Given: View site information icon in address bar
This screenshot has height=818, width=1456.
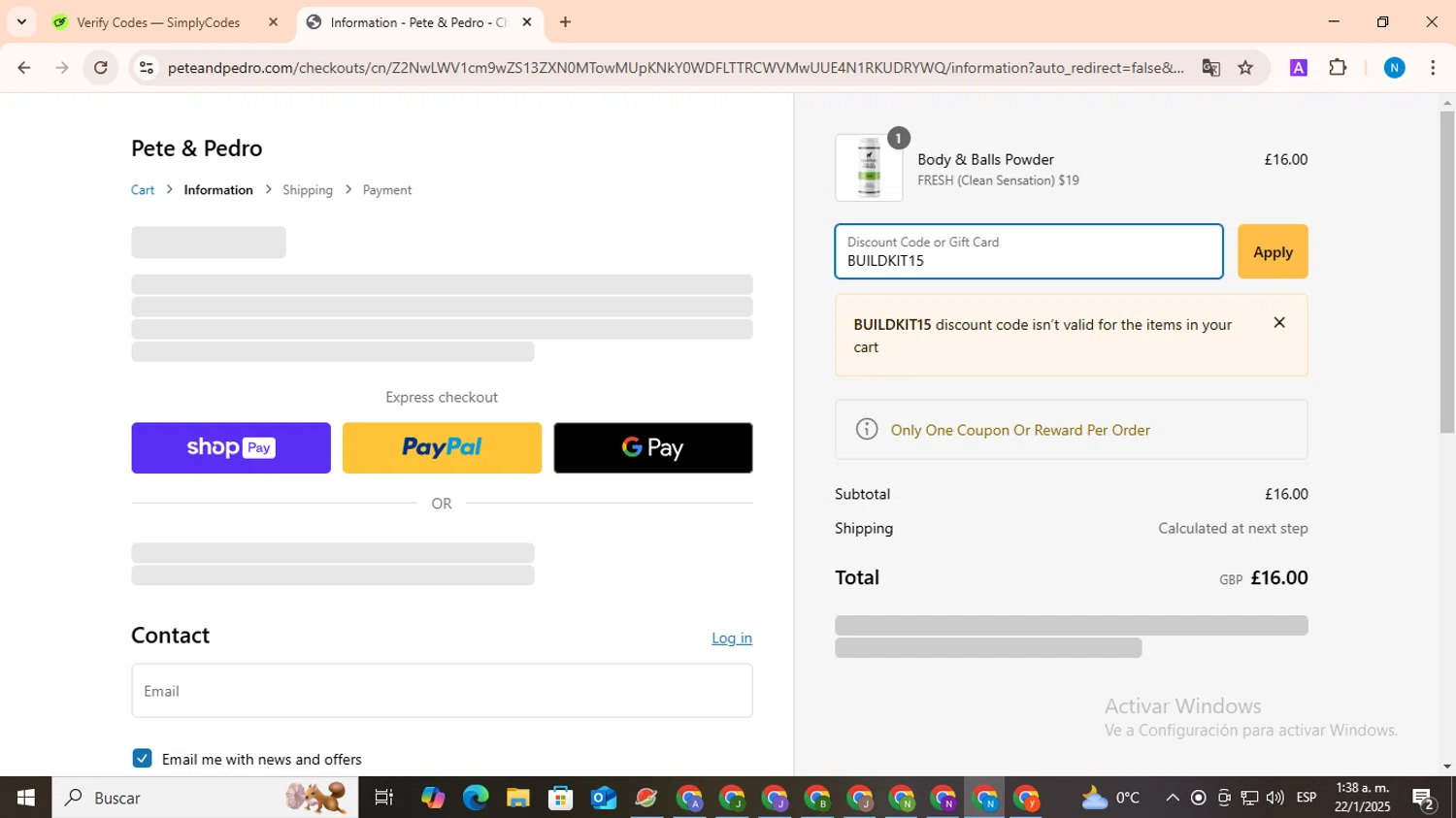Looking at the screenshot, I should pyautogui.click(x=147, y=67).
